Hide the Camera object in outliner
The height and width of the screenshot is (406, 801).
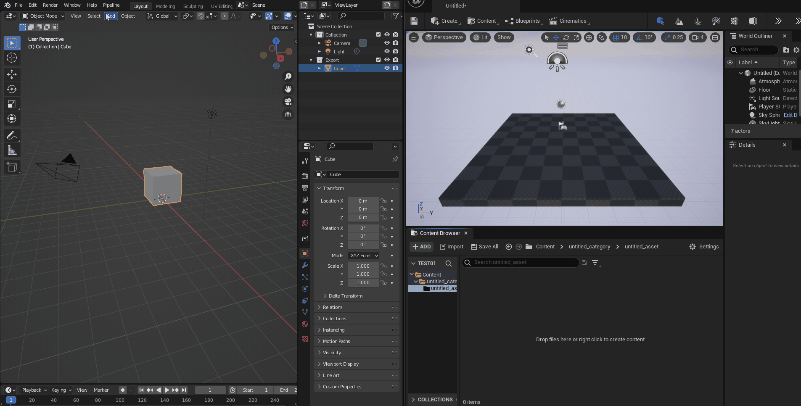click(x=387, y=43)
